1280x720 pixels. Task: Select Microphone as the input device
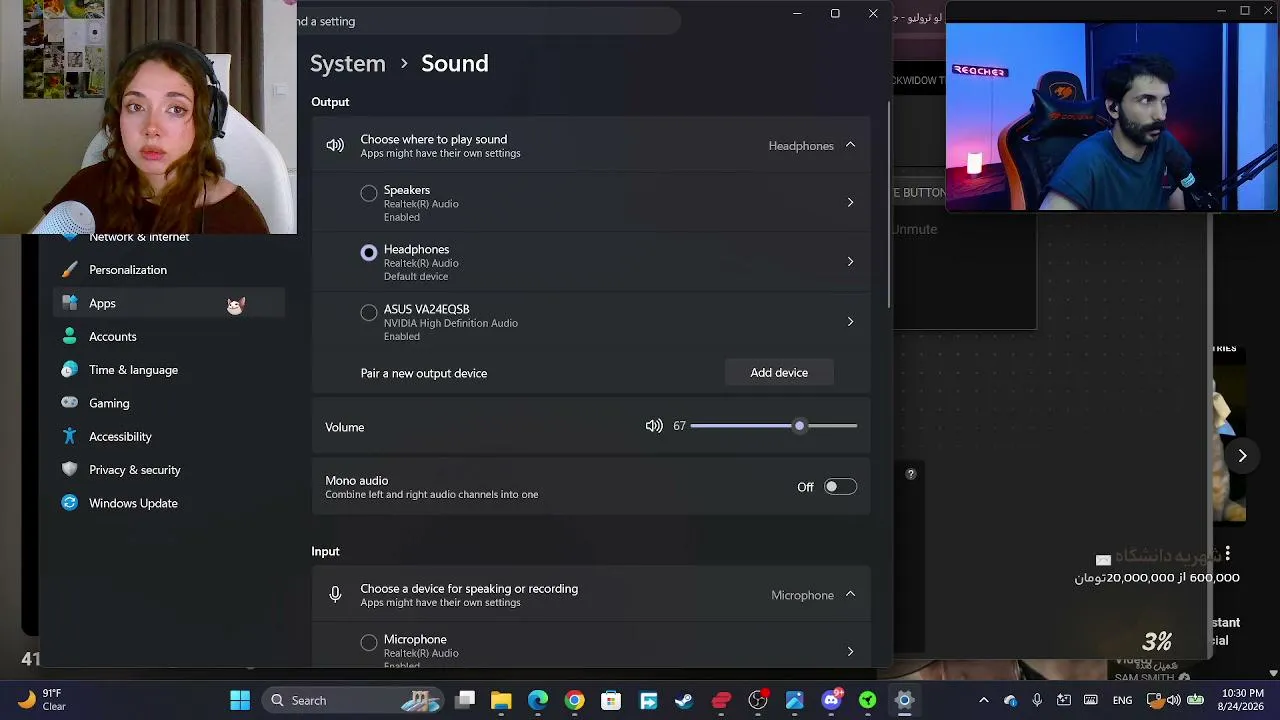click(369, 642)
